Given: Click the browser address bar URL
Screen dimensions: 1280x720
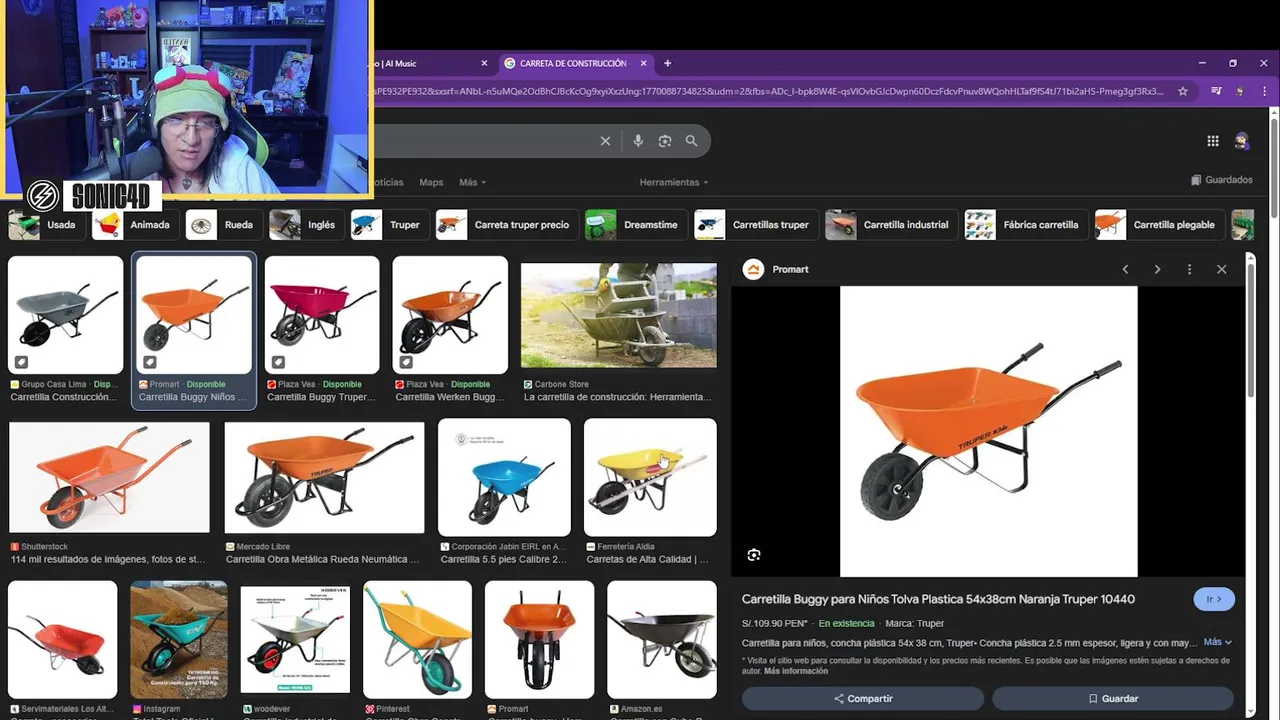Looking at the screenshot, I should point(768,91).
